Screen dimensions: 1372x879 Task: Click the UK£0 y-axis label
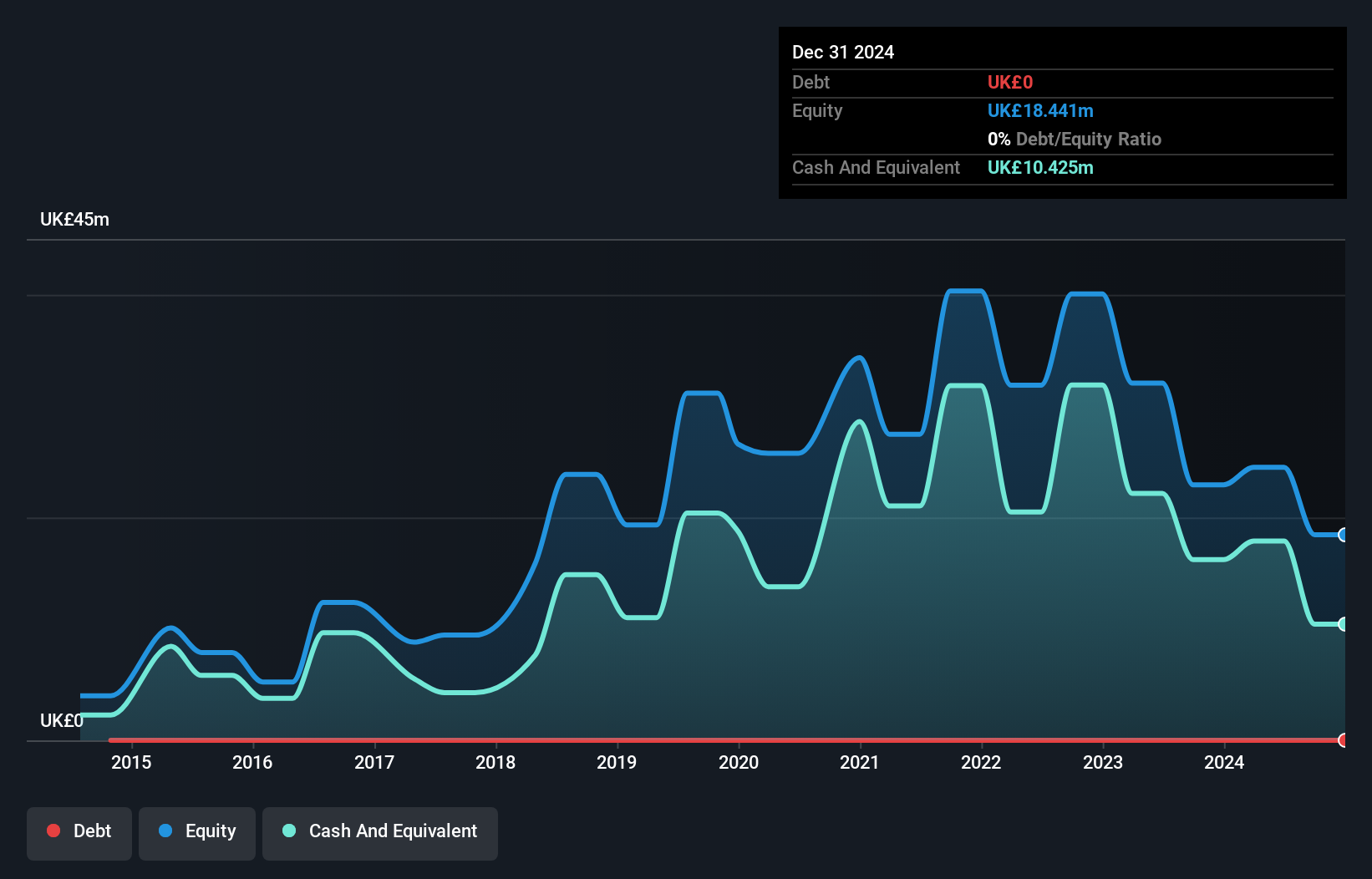pyautogui.click(x=62, y=720)
